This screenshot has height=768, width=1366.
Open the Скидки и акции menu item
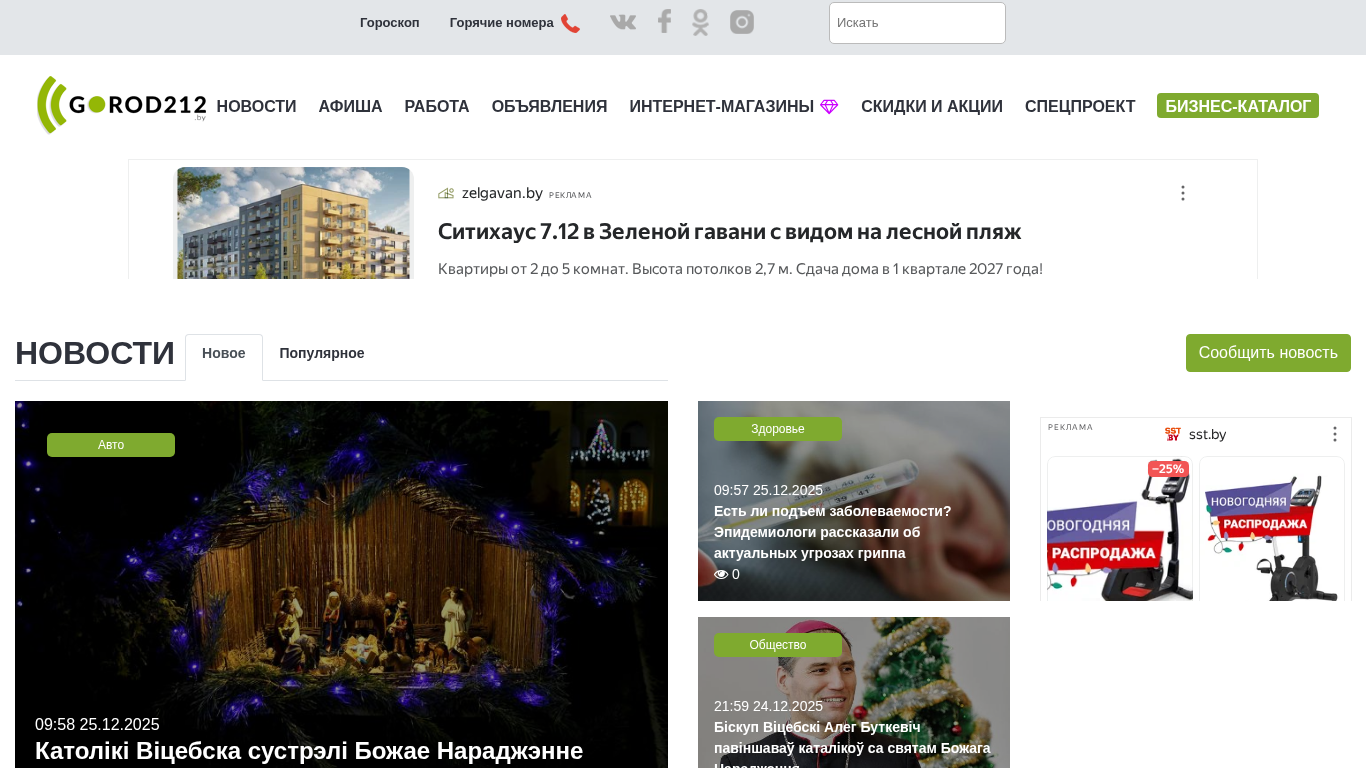click(932, 107)
